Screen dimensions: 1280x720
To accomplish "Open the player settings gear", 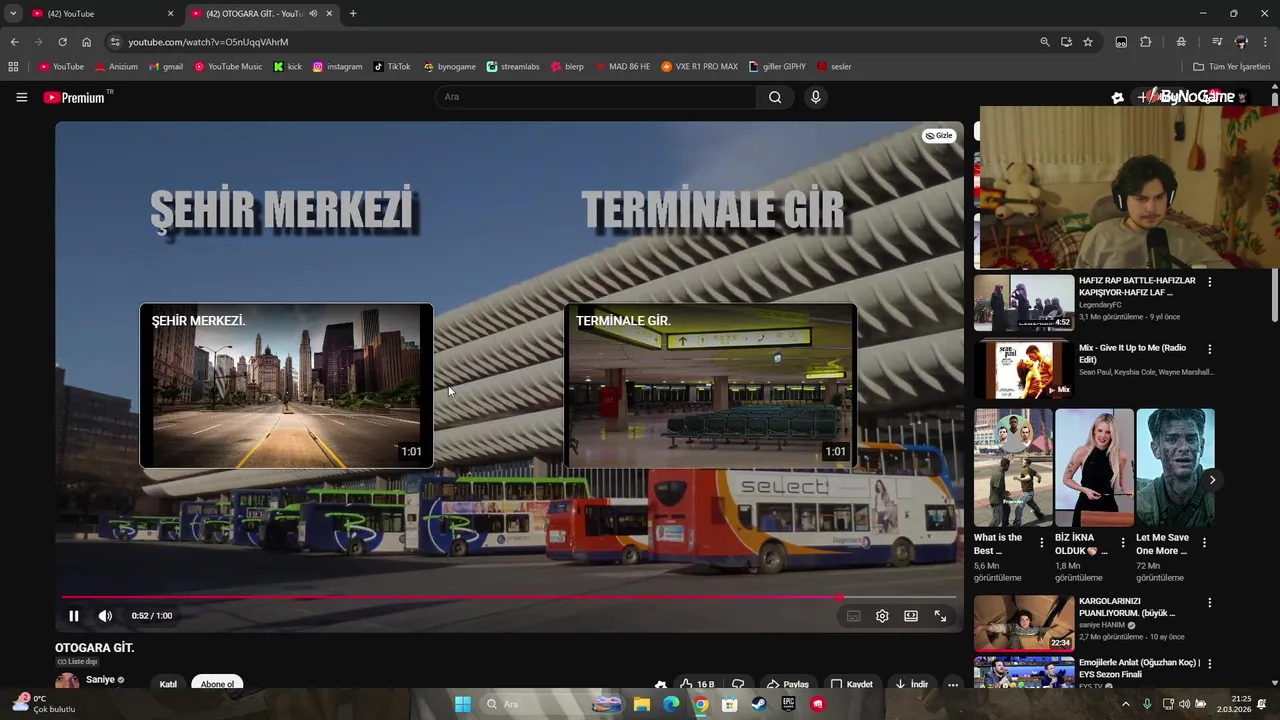I will pos(882,616).
